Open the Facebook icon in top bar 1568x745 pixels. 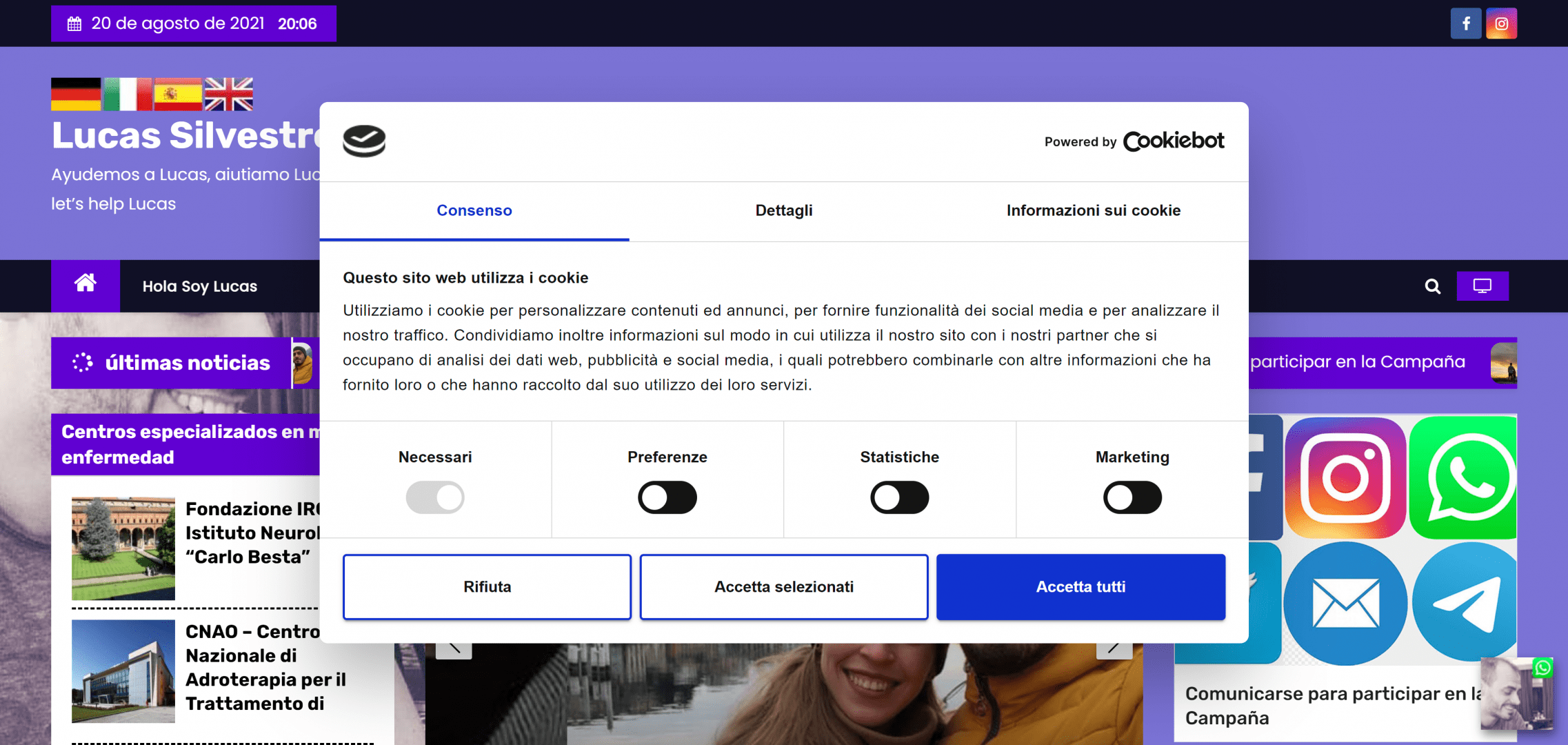(1465, 23)
